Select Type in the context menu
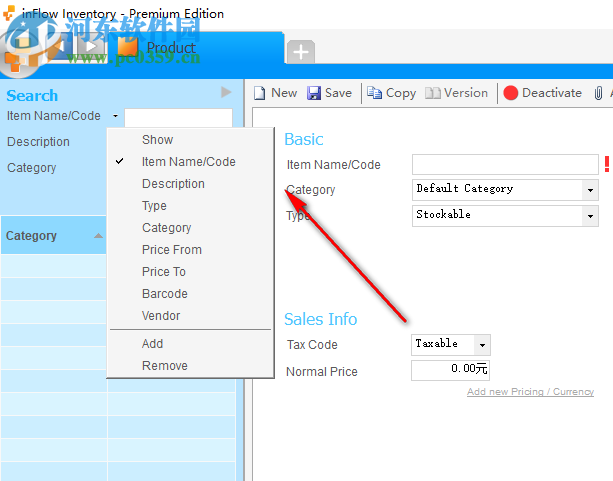 coord(190,206)
